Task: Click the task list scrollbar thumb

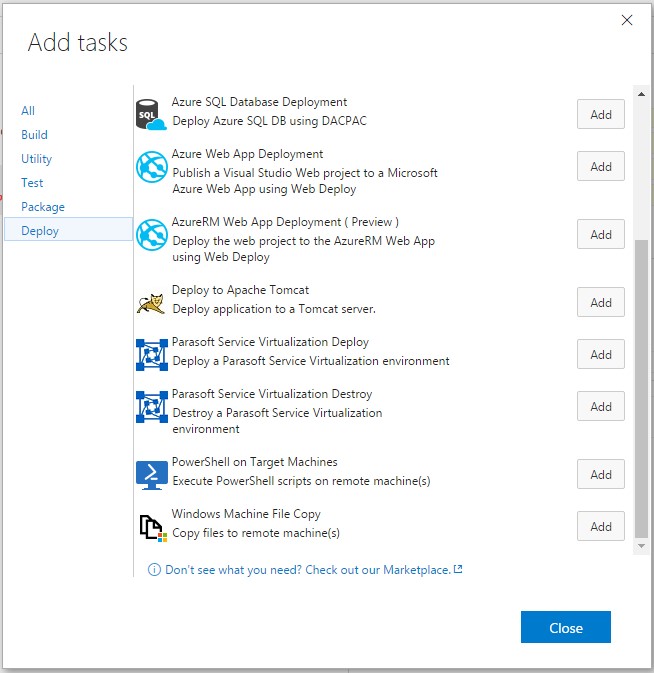Action: 641,389
